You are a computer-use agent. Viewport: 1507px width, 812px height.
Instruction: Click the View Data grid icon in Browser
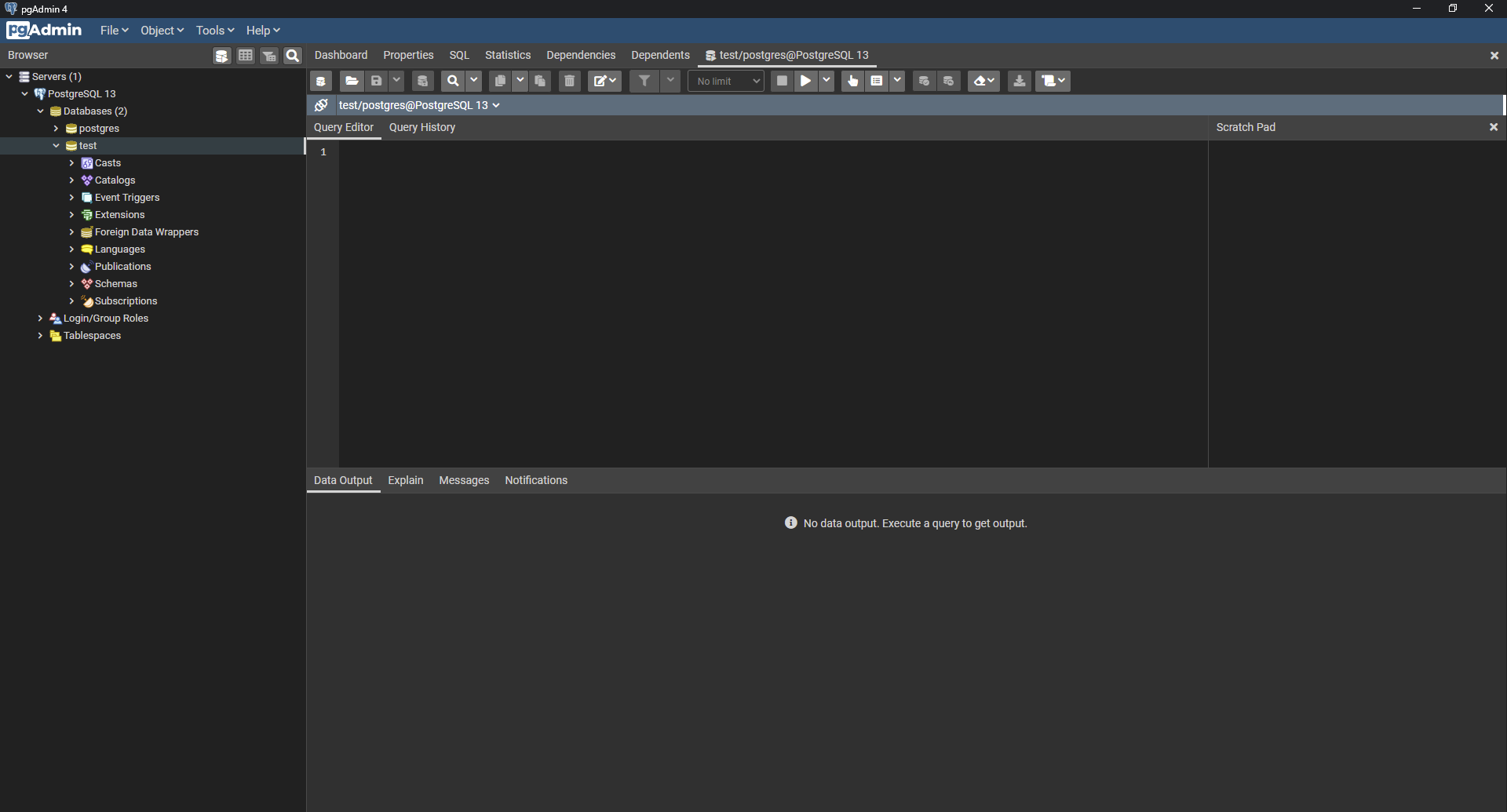pos(246,56)
